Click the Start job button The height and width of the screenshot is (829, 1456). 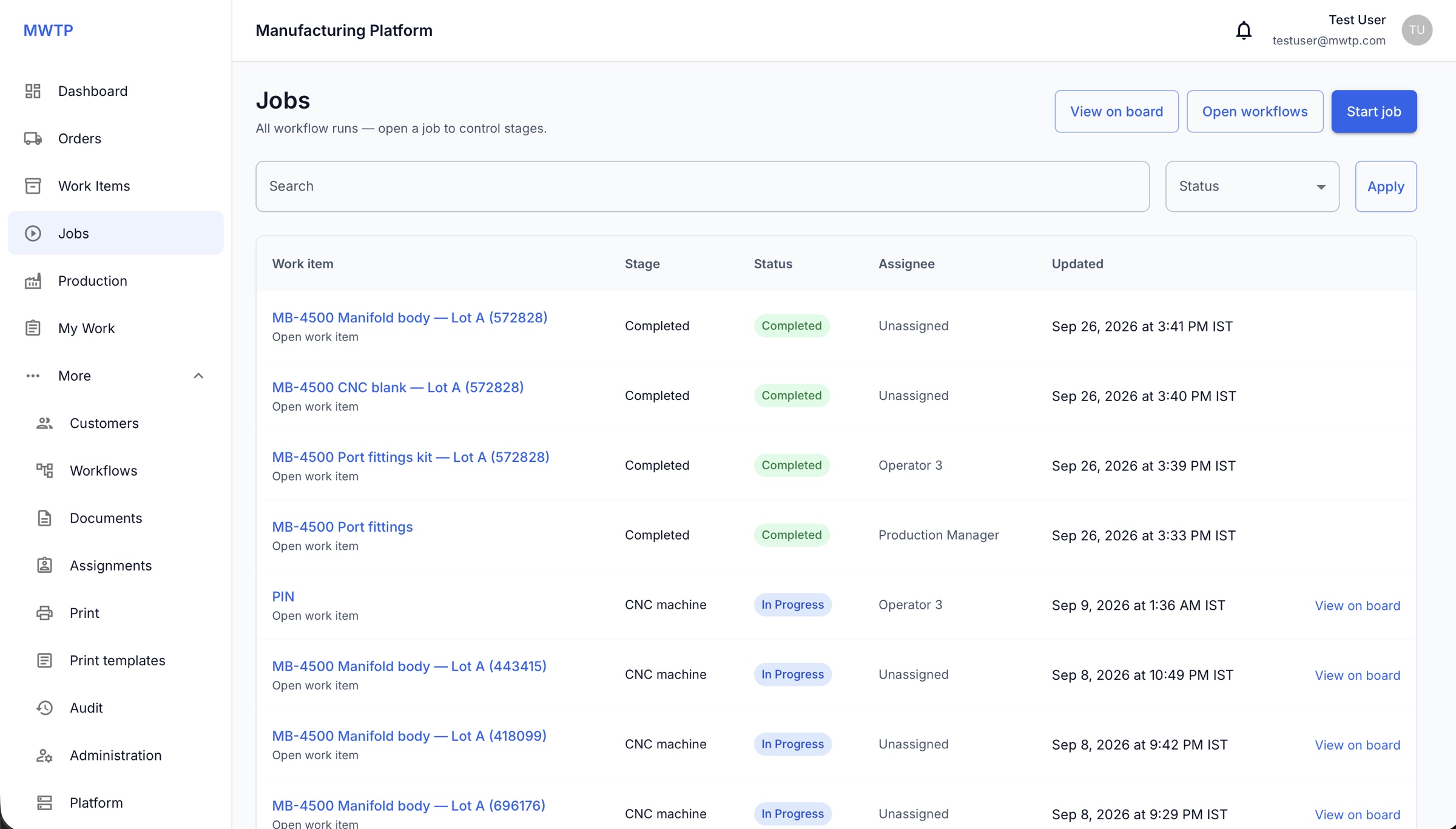click(x=1373, y=112)
